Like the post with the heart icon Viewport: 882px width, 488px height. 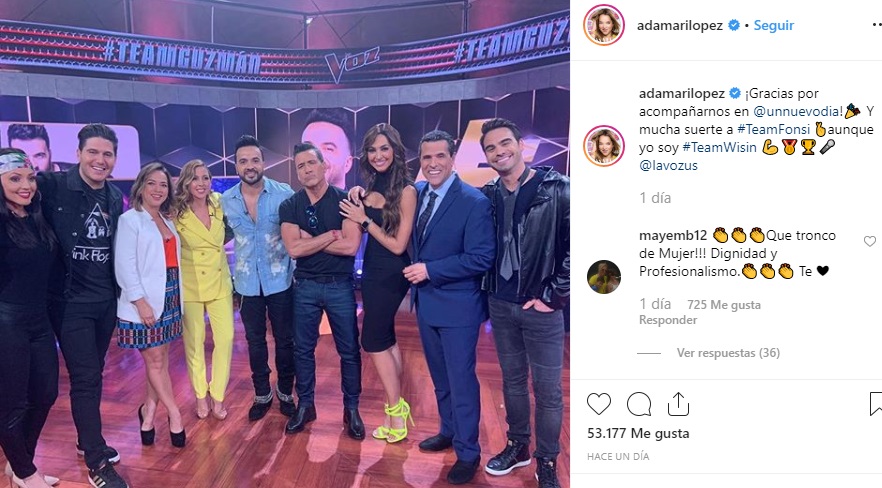598,404
